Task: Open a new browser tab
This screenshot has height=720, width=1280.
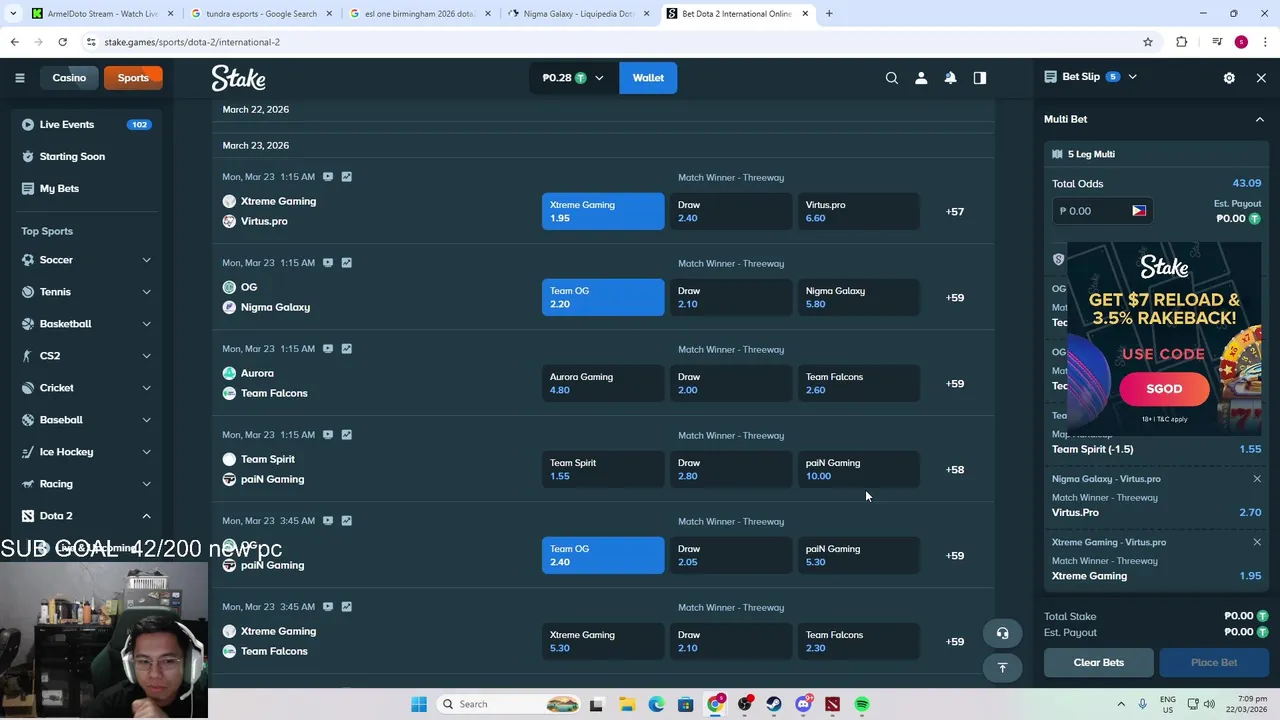Action: coord(829,14)
